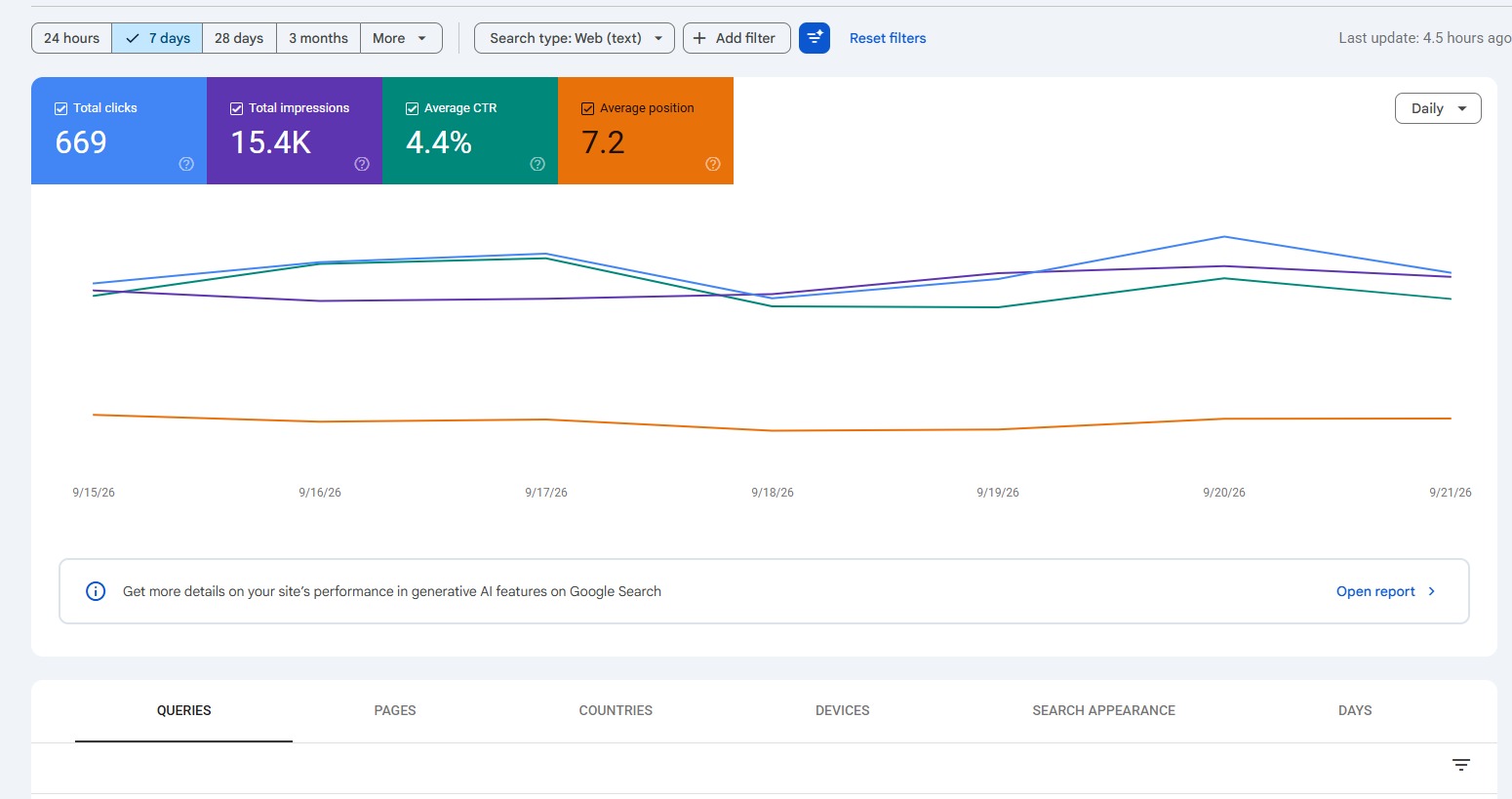
Task: Click the help icon on Average position card
Action: tap(713, 164)
